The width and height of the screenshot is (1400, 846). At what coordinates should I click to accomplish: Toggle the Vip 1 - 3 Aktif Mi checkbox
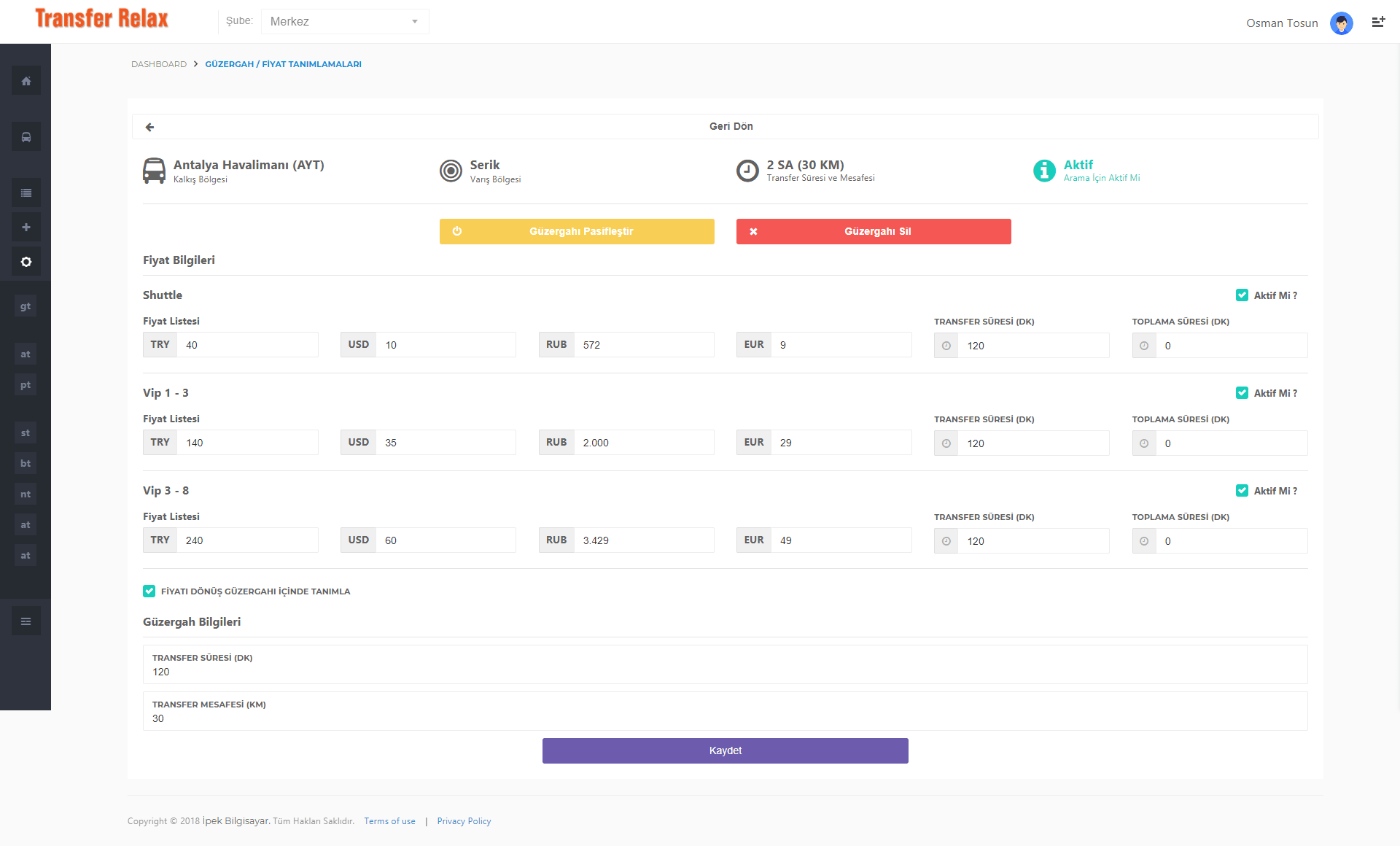[1242, 393]
